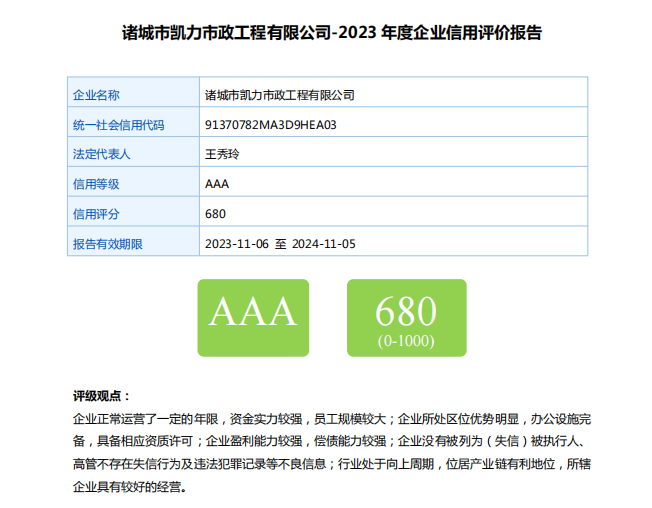
Task: Select validity period 2023-11-06 至 2024-11-05
Action: tap(280, 244)
